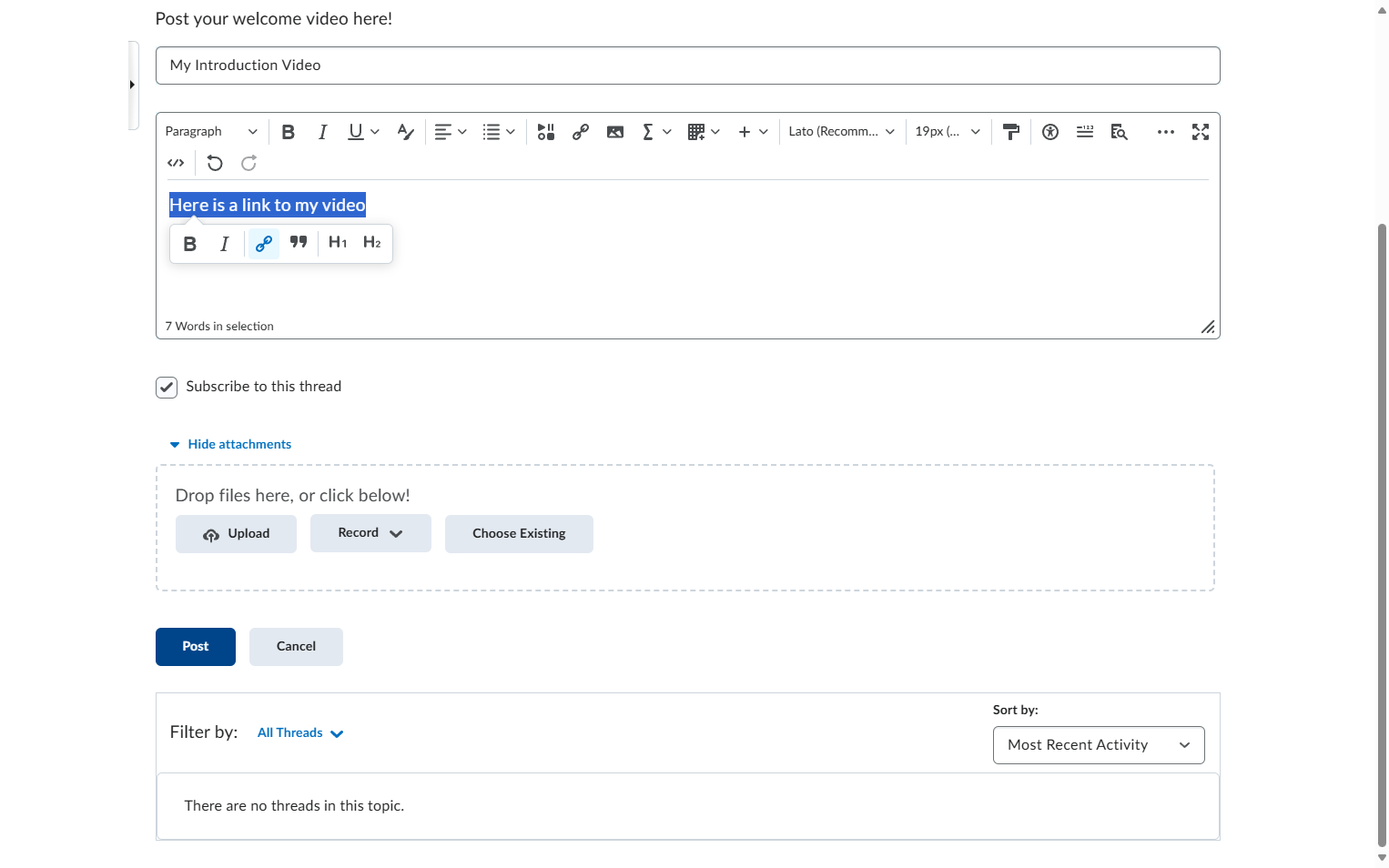Screen dimensions: 1389x868
Task: Open the equation (sigma) tool
Action: pyautogui.click(x=648, y=132)
